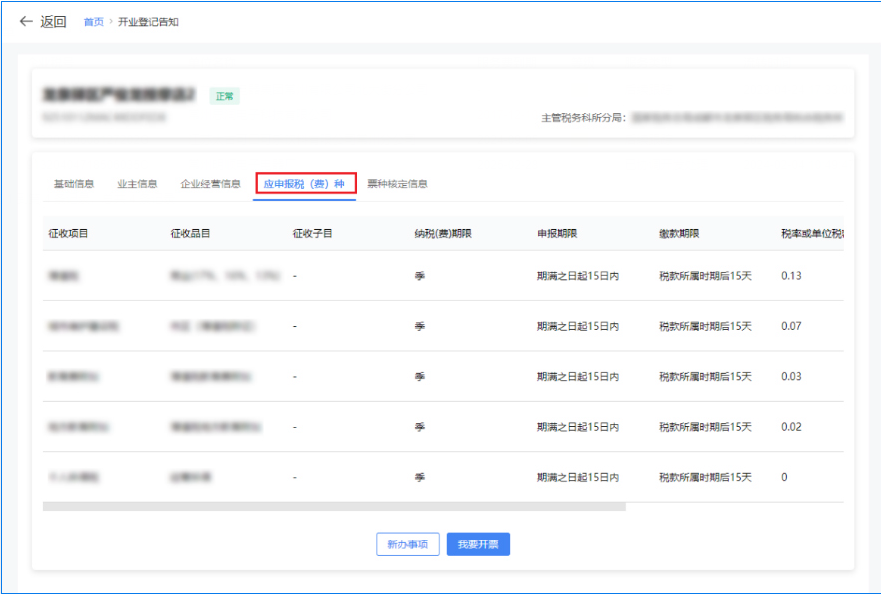881x594 pixels.
Task: Open the 首页 breadcrumb link
Action: click(x=93, y=22)
